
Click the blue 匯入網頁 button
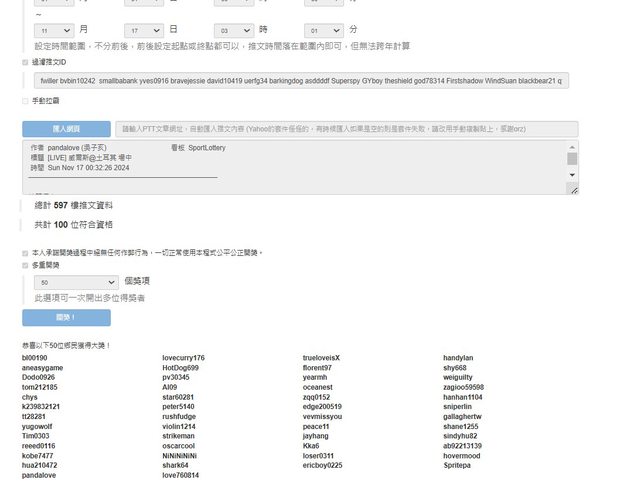(66, 129)
